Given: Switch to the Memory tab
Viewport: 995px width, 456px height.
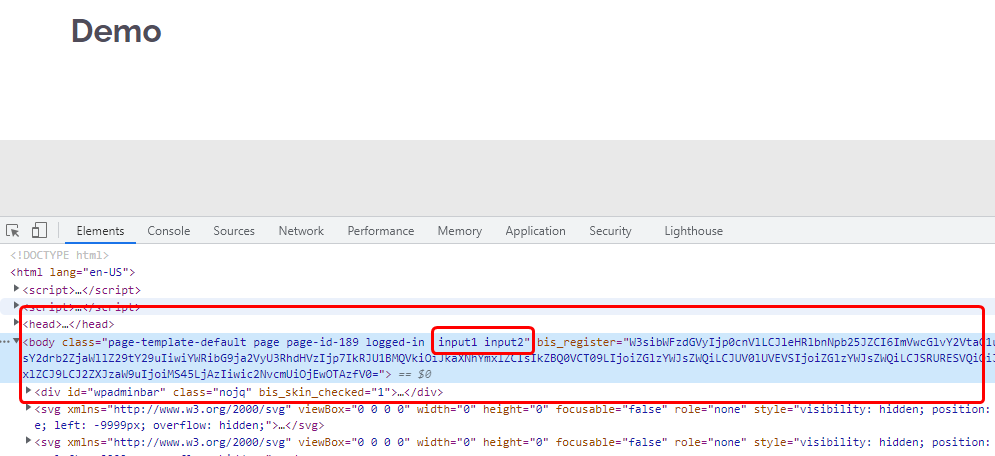Looking at the screenshot, I should (459, 231).
